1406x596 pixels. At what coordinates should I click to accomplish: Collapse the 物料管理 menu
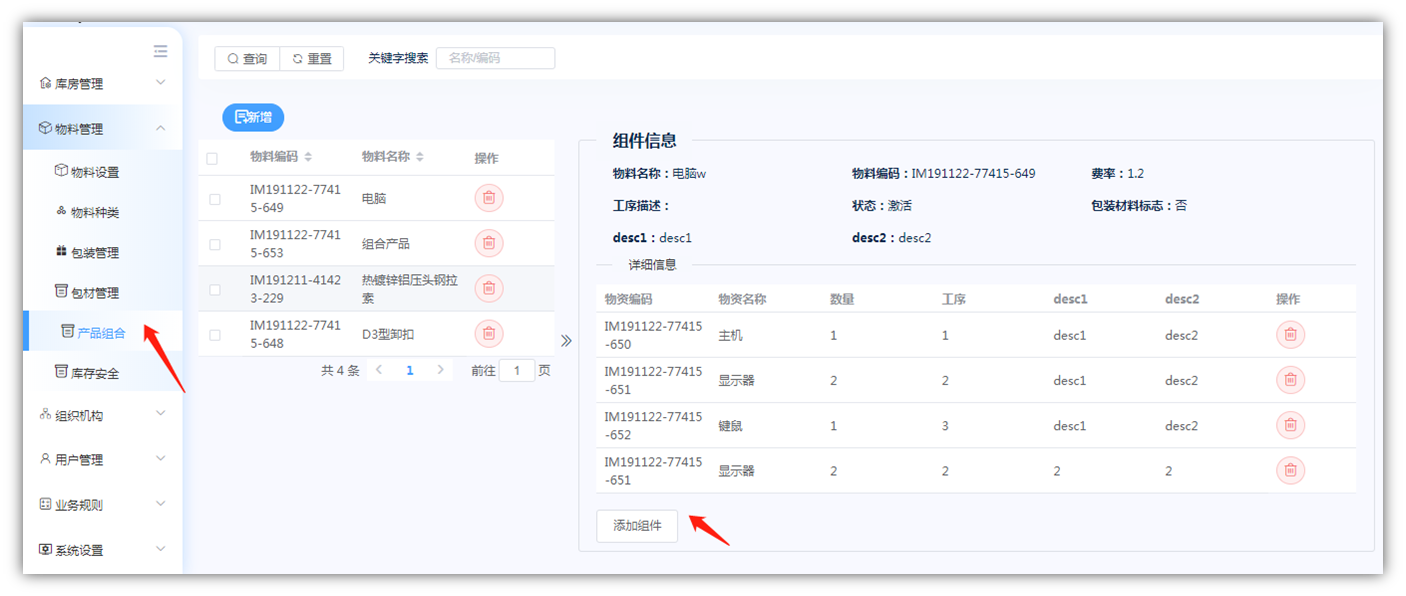pos(100,128)
